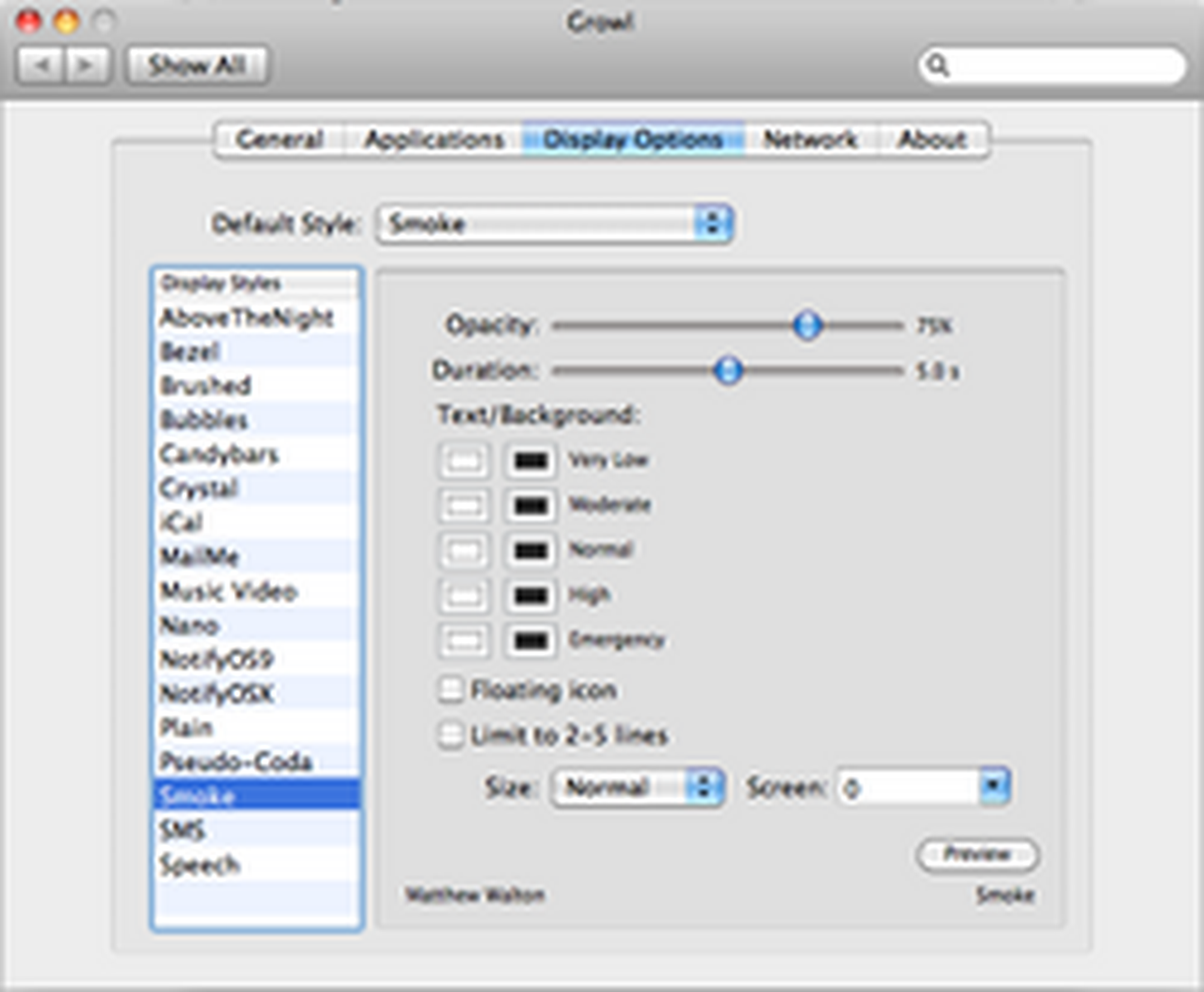Switch to the Network tab

tap(810, 140)
